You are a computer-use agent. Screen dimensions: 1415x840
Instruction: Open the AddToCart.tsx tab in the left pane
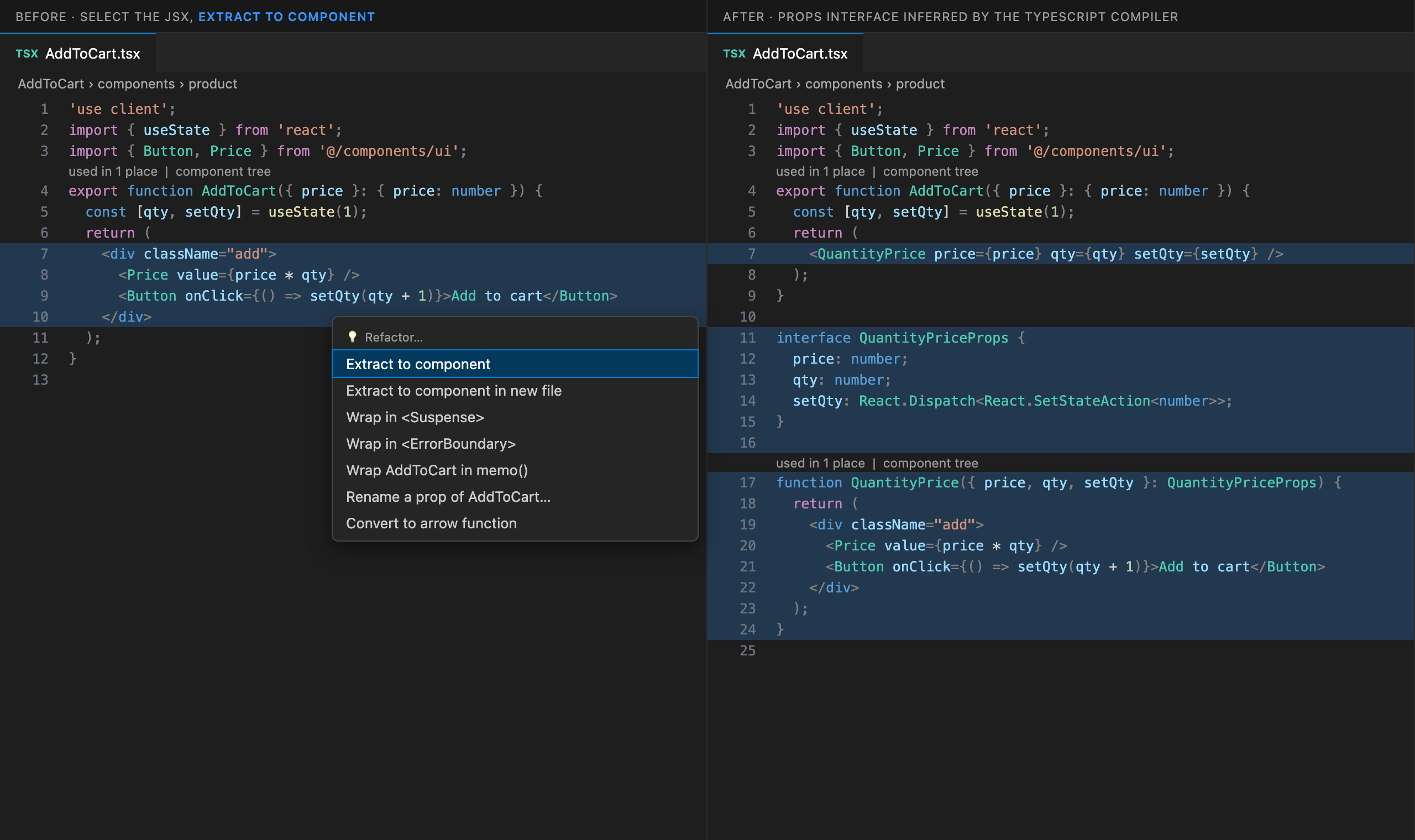click(78, 53)
